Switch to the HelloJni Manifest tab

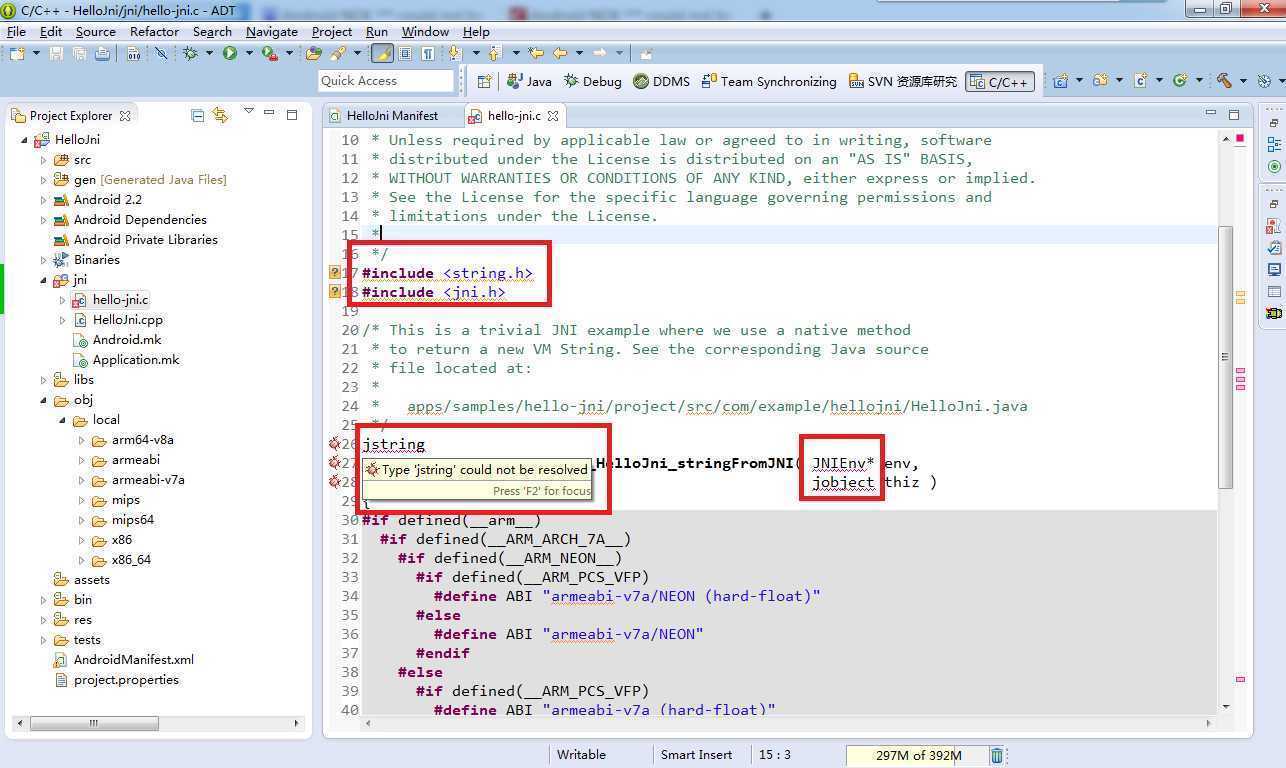tap(392, 116)
